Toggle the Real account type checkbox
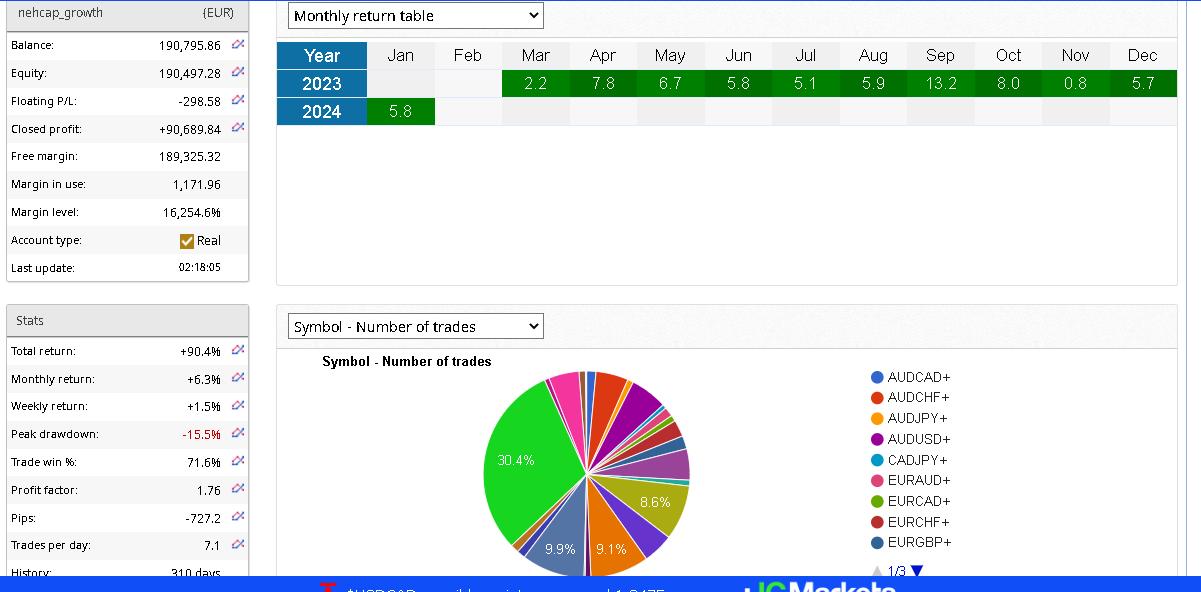Viewport: 1201px width, 592px height. (x=187, y=241)
